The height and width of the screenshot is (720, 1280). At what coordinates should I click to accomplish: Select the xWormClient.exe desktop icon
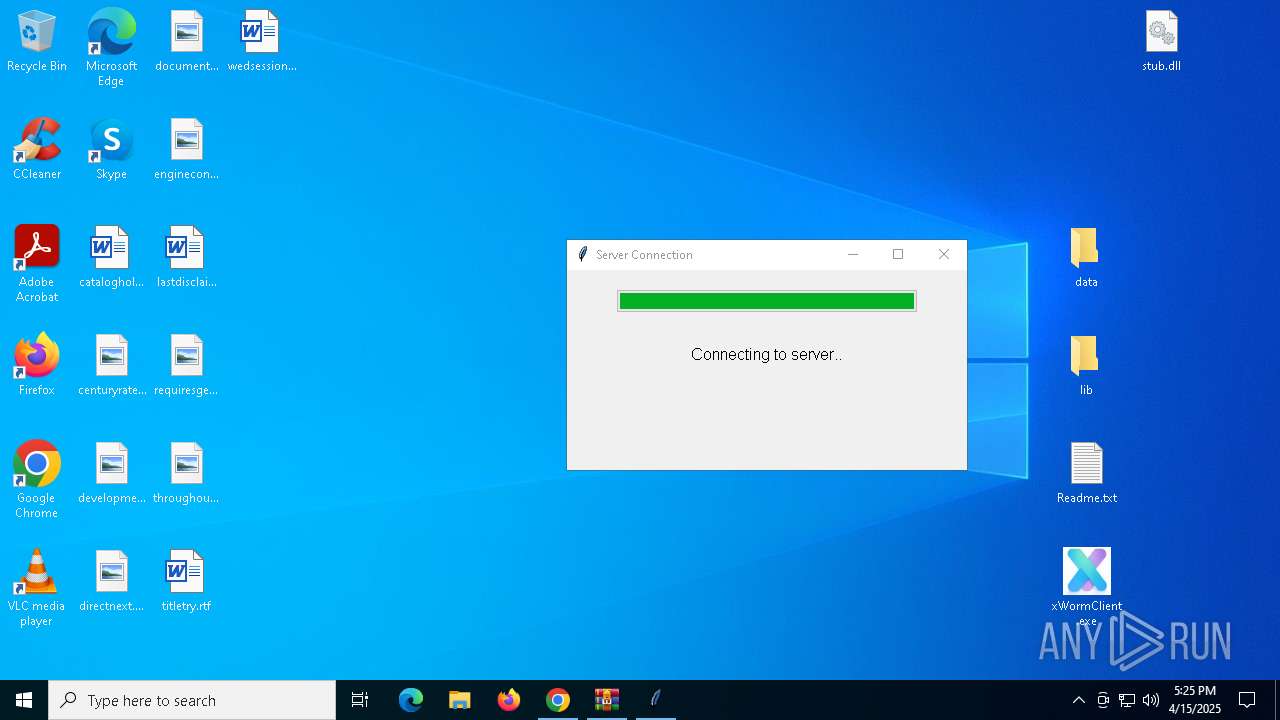[1086, 586]
